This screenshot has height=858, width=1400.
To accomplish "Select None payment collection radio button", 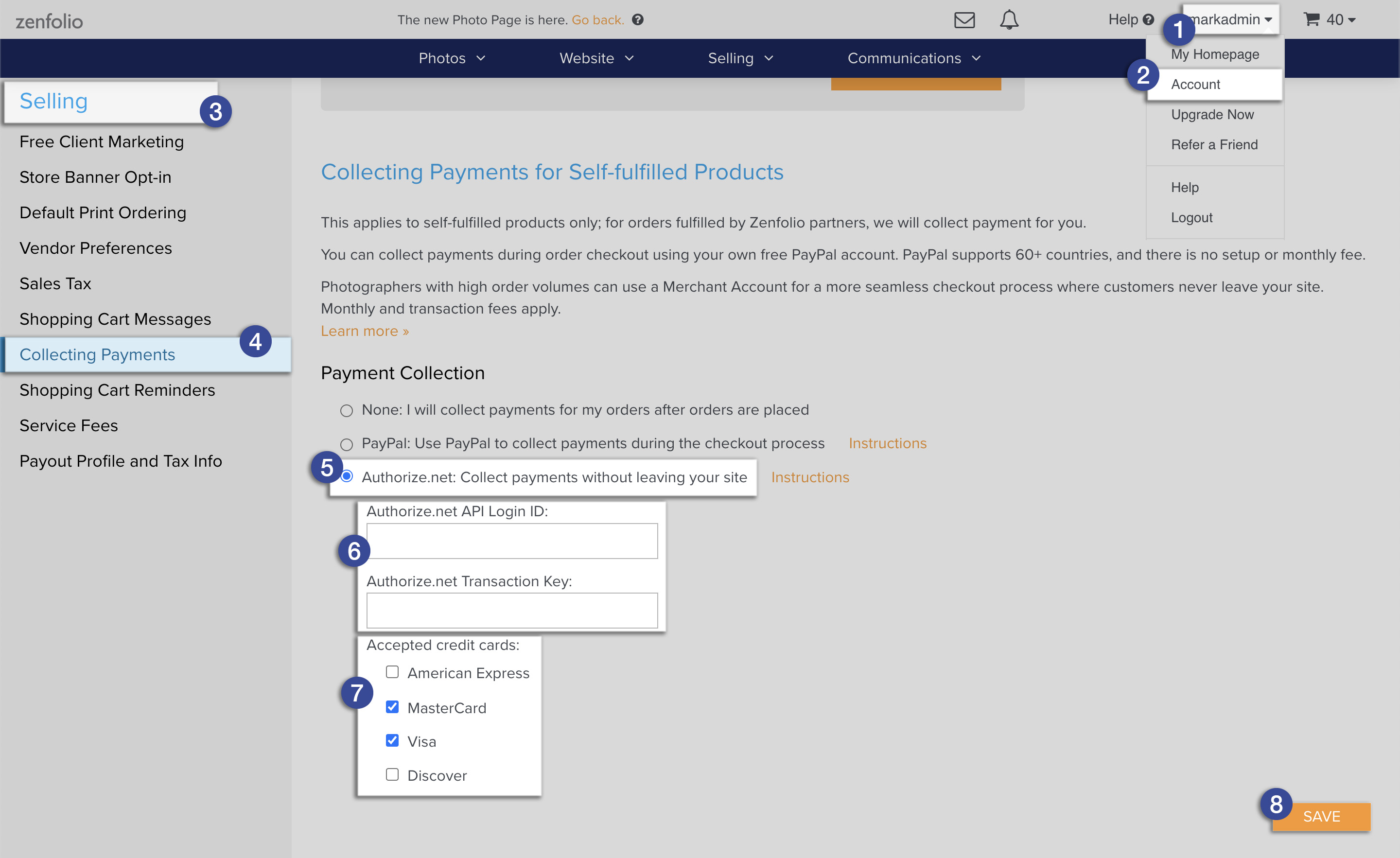I will [x=347, y=410].
